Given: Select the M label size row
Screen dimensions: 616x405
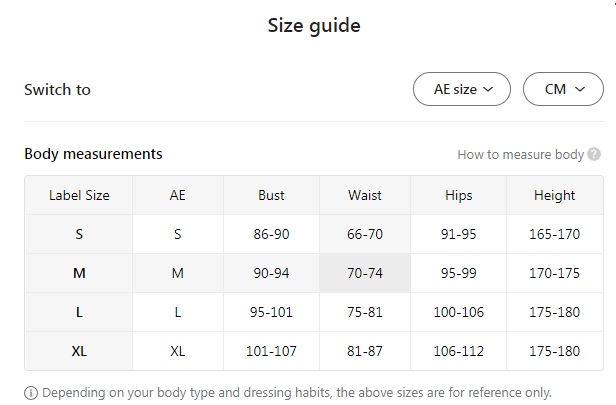Looking at the screenshot, I should pyautogui.click(x=79, y=273).
